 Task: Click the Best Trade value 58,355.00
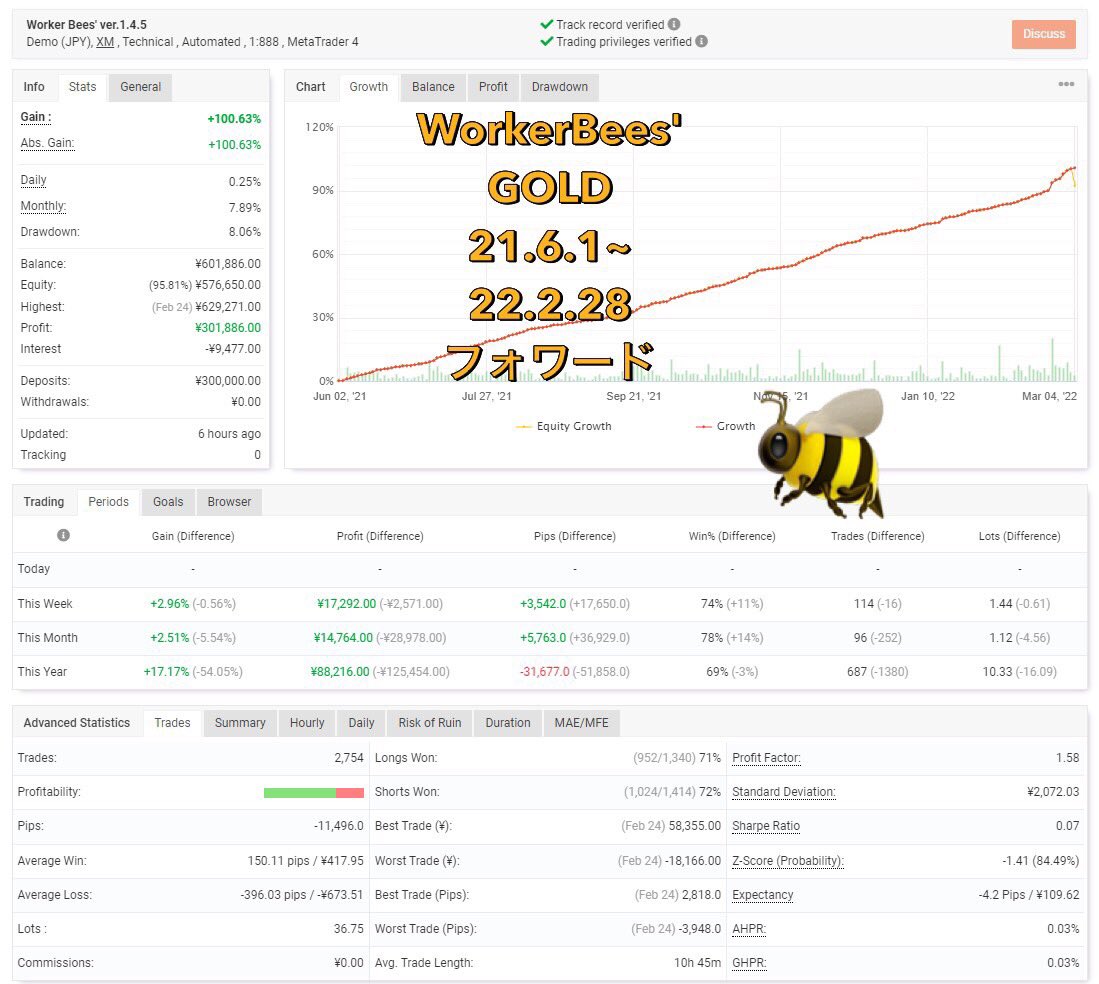point(695,826)
